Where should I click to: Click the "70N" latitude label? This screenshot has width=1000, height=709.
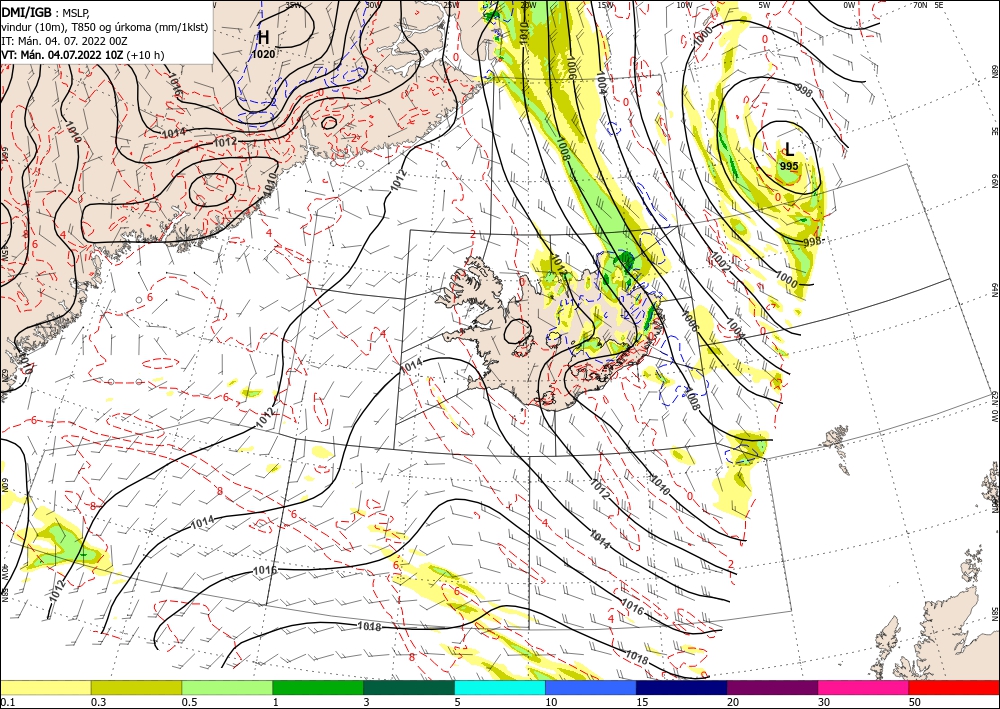(920, 5)
